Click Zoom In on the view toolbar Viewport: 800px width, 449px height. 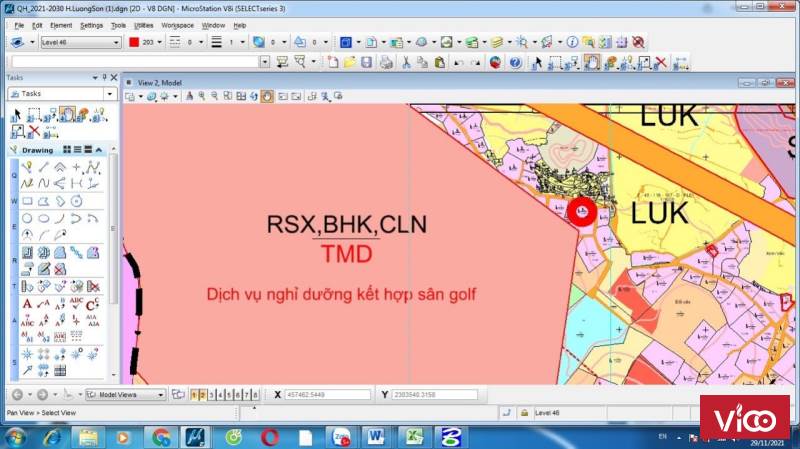click(x=203, y=96)
